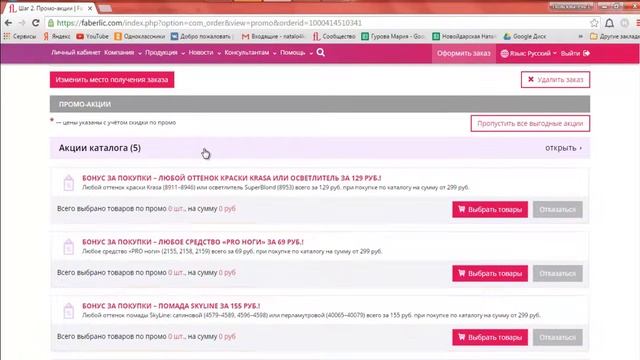The height and width of the screenshot is (360, 640).
Task: Expand Компания dropdown menu
Action: point(123,53)
